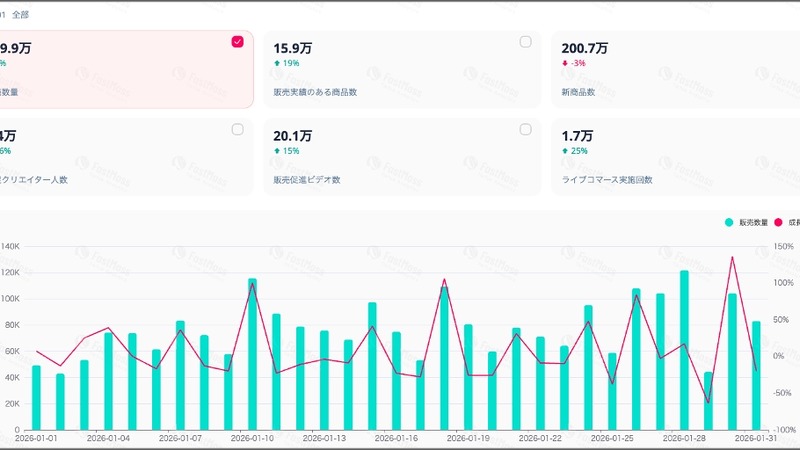Click the 19% growth value text
The height and width of the screenshot is (450, 800).
291,63
